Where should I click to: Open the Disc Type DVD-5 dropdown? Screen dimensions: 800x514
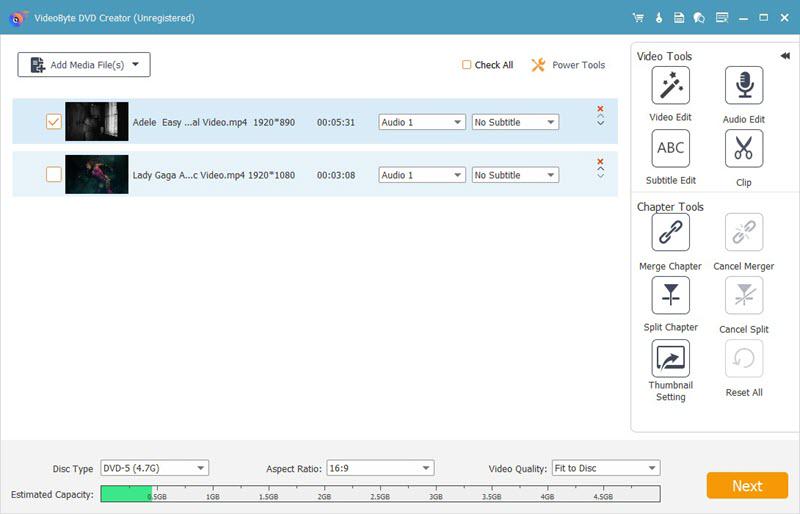[x=154, y=468]
